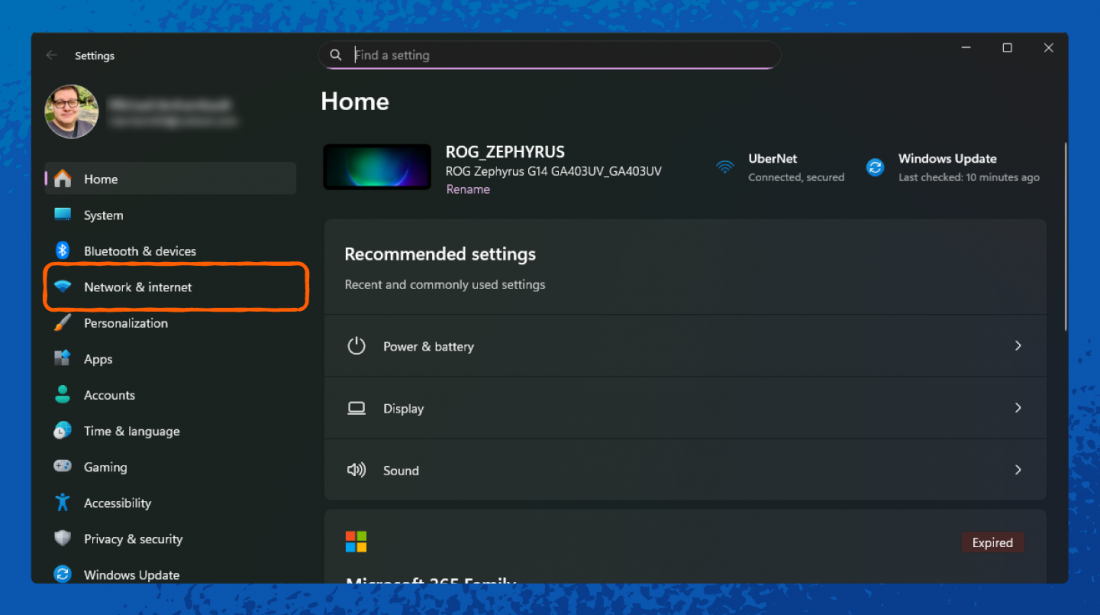
Task: Expand the Power & battery setting chevron
Action: pyautogui.click(x=1018, y=346)
